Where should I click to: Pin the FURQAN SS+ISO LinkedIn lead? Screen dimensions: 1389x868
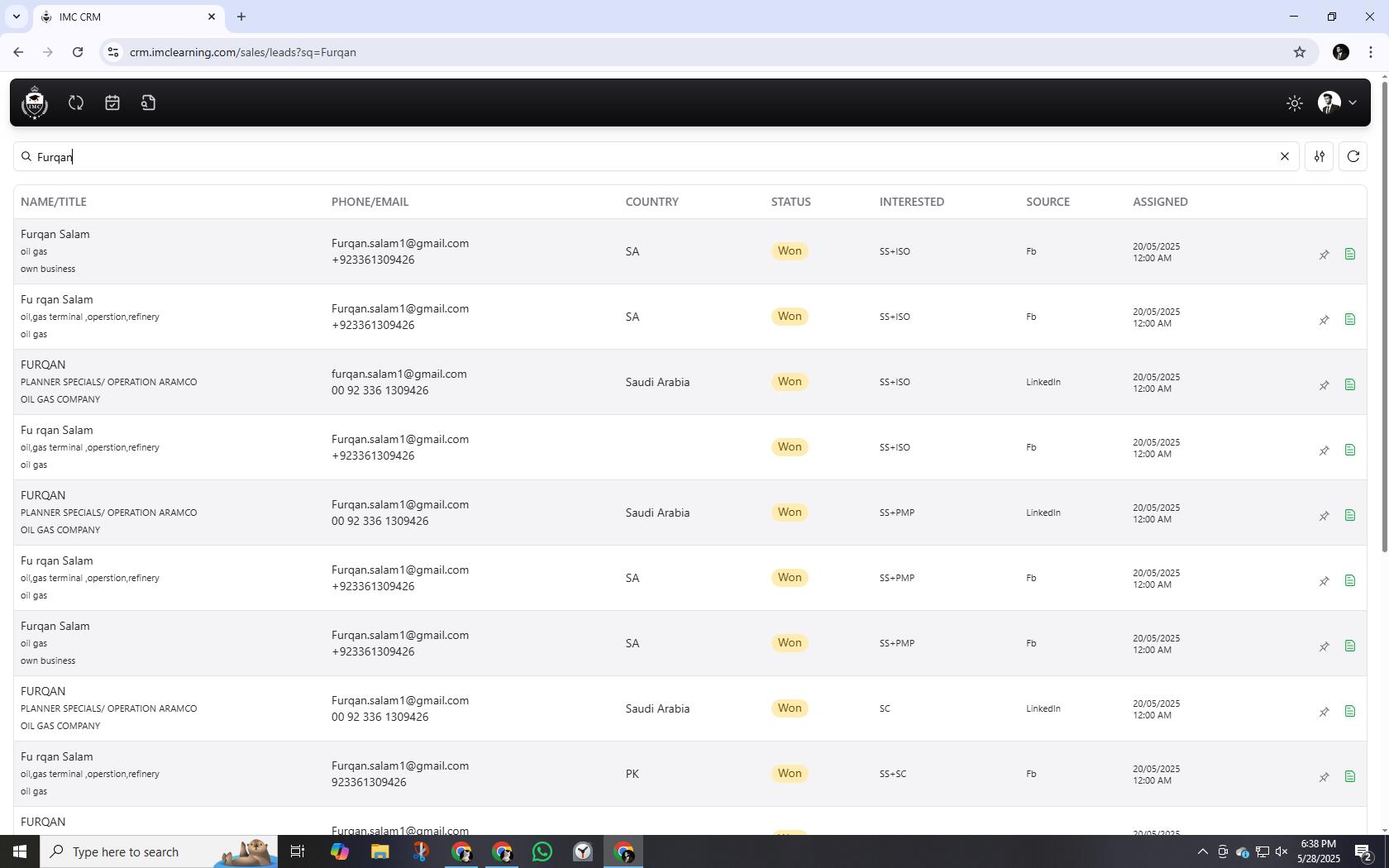click(1324, 385)
